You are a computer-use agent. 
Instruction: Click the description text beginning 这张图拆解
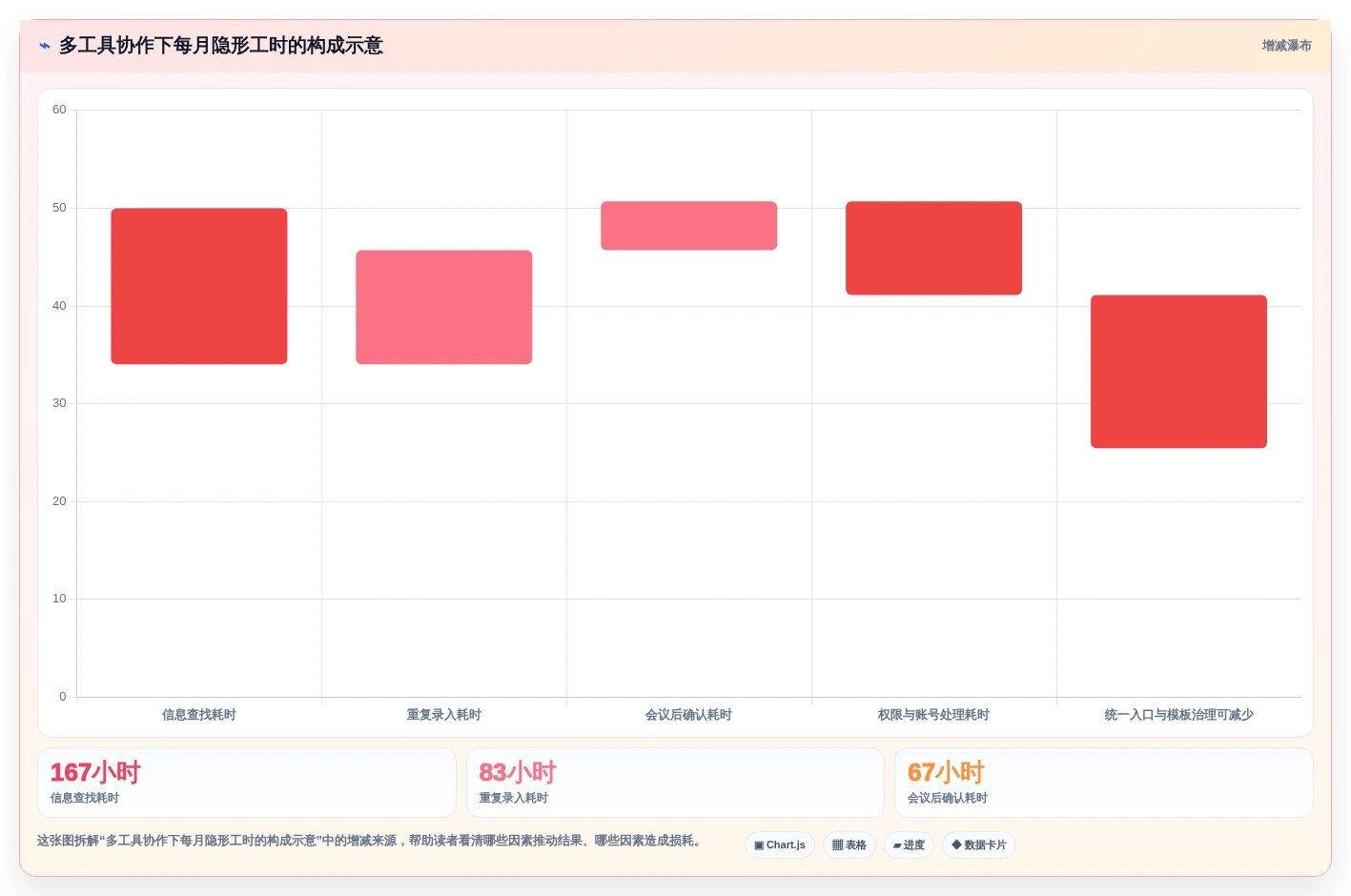[370, 841]
